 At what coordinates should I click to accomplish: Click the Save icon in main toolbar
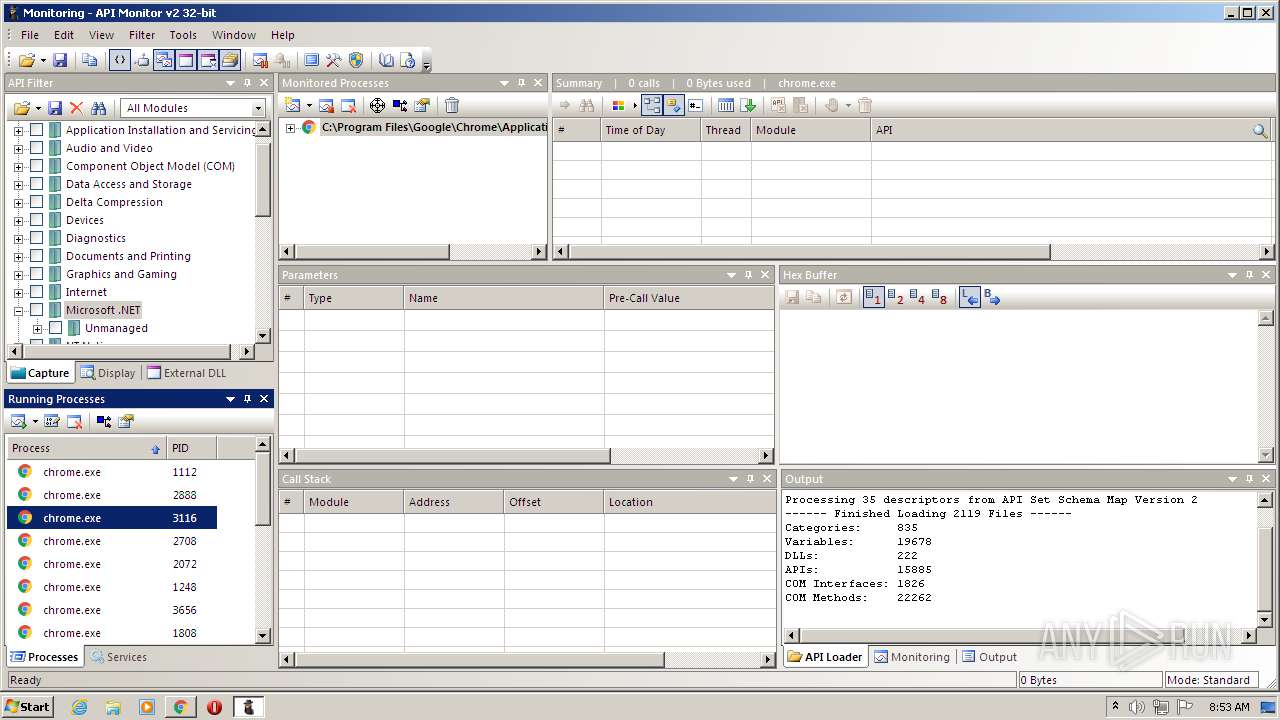click(60, 60)
